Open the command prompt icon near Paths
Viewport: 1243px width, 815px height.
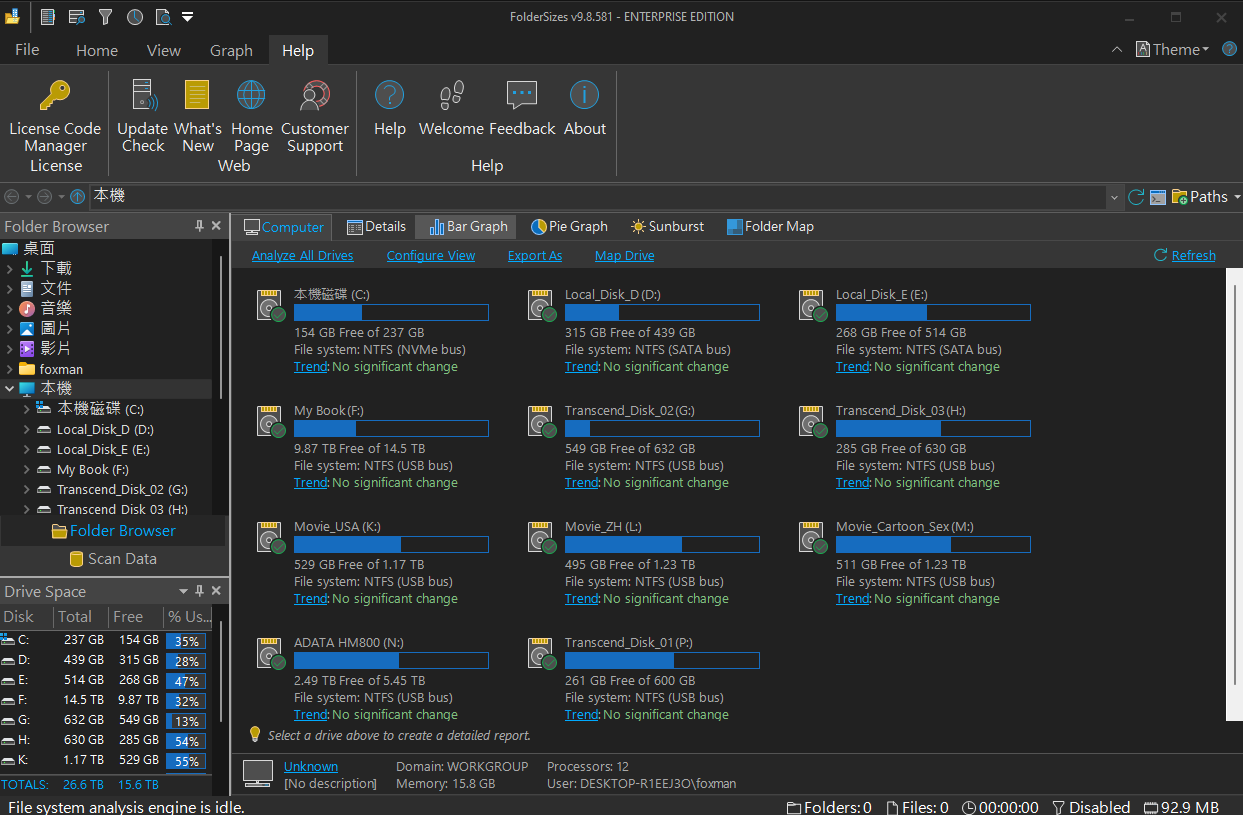1158,197
